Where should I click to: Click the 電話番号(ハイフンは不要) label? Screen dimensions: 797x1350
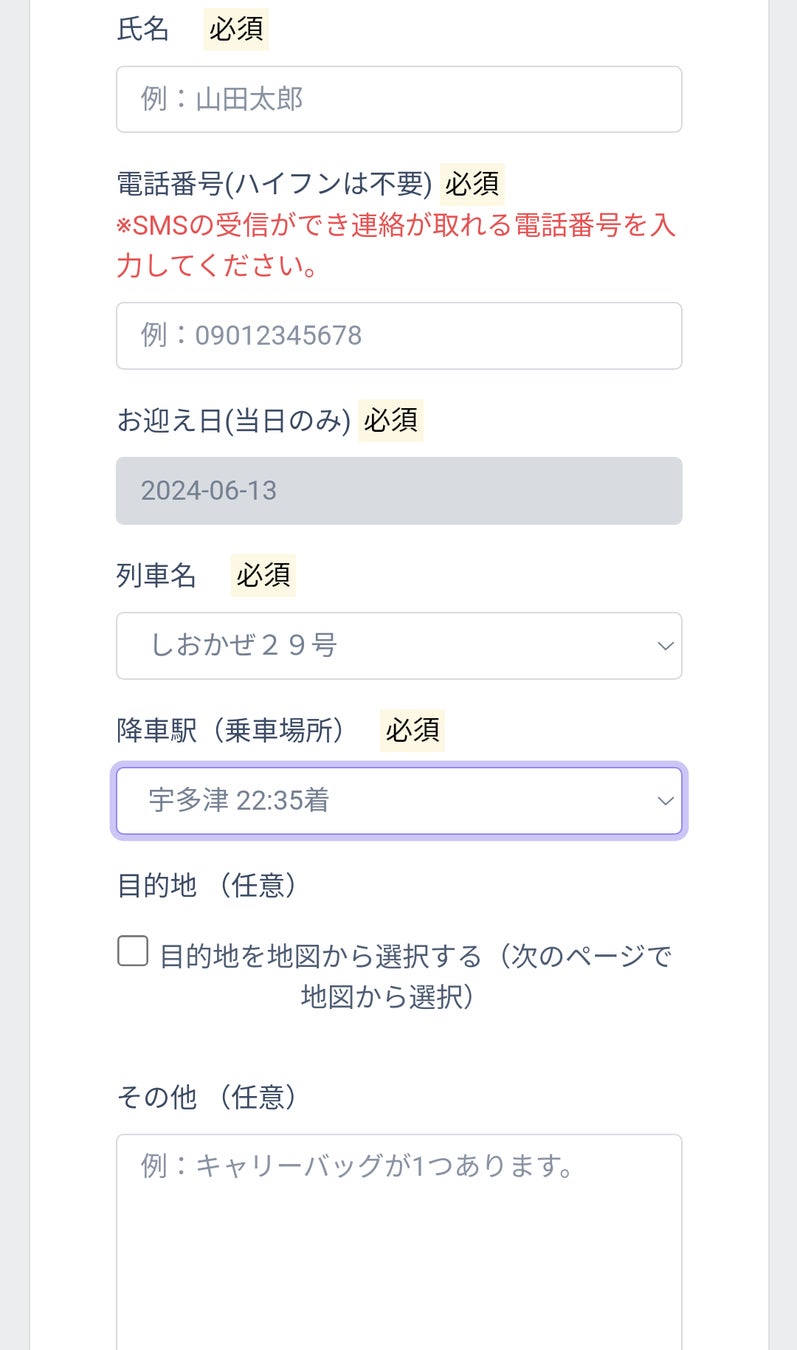(274, 184)
